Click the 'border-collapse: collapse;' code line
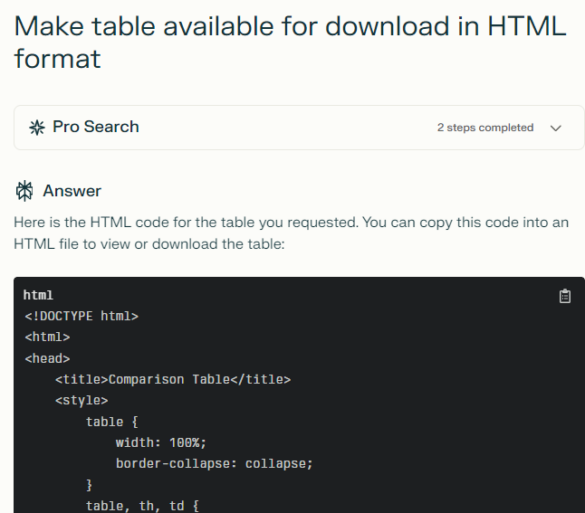The image size is (585, 513). 214,463
